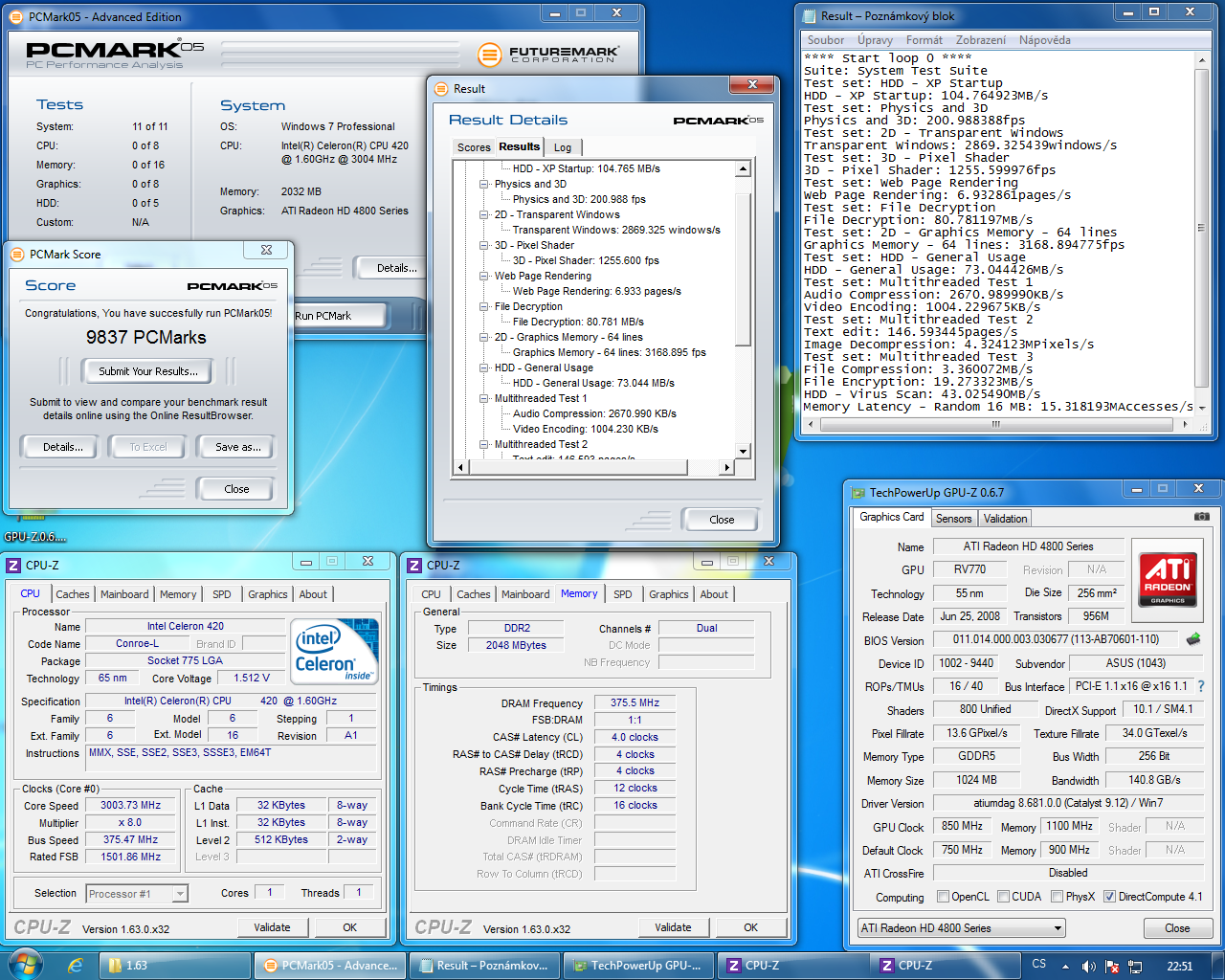Screen dimensions: 1225x980
Task: Collapse the 3D - Pixel Shader node
Action: pos(484,245)
